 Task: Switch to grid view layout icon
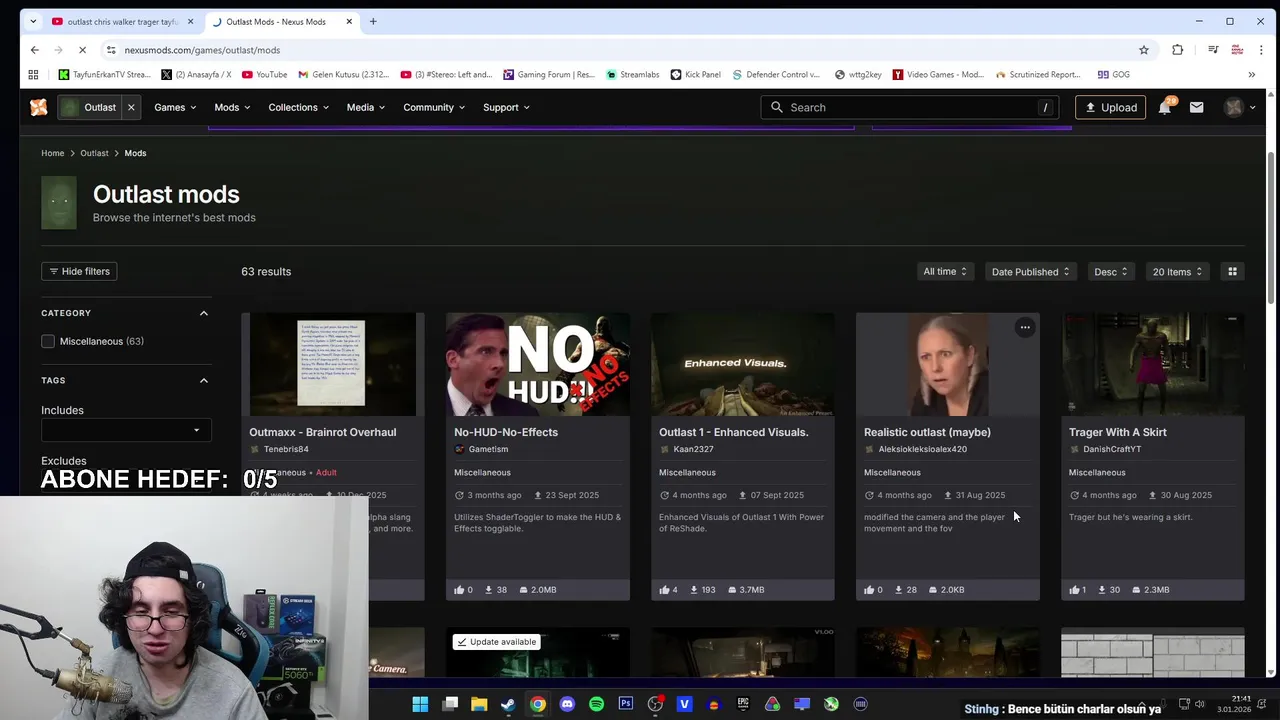coord(1232,272)
